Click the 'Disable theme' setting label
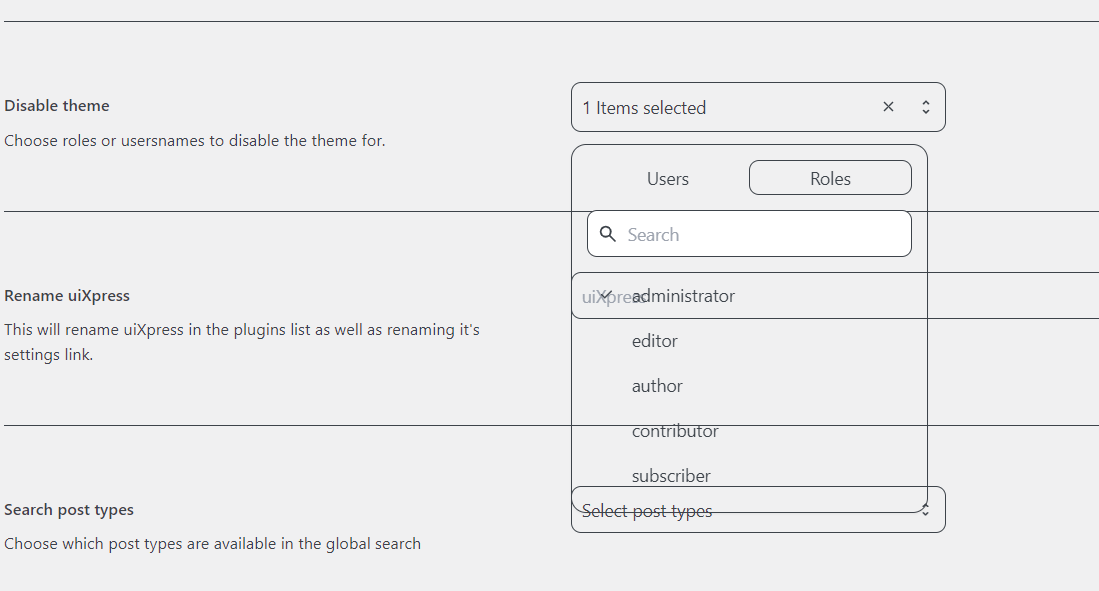The width and height of the screenshot is (1099, 591). [57, 106]
